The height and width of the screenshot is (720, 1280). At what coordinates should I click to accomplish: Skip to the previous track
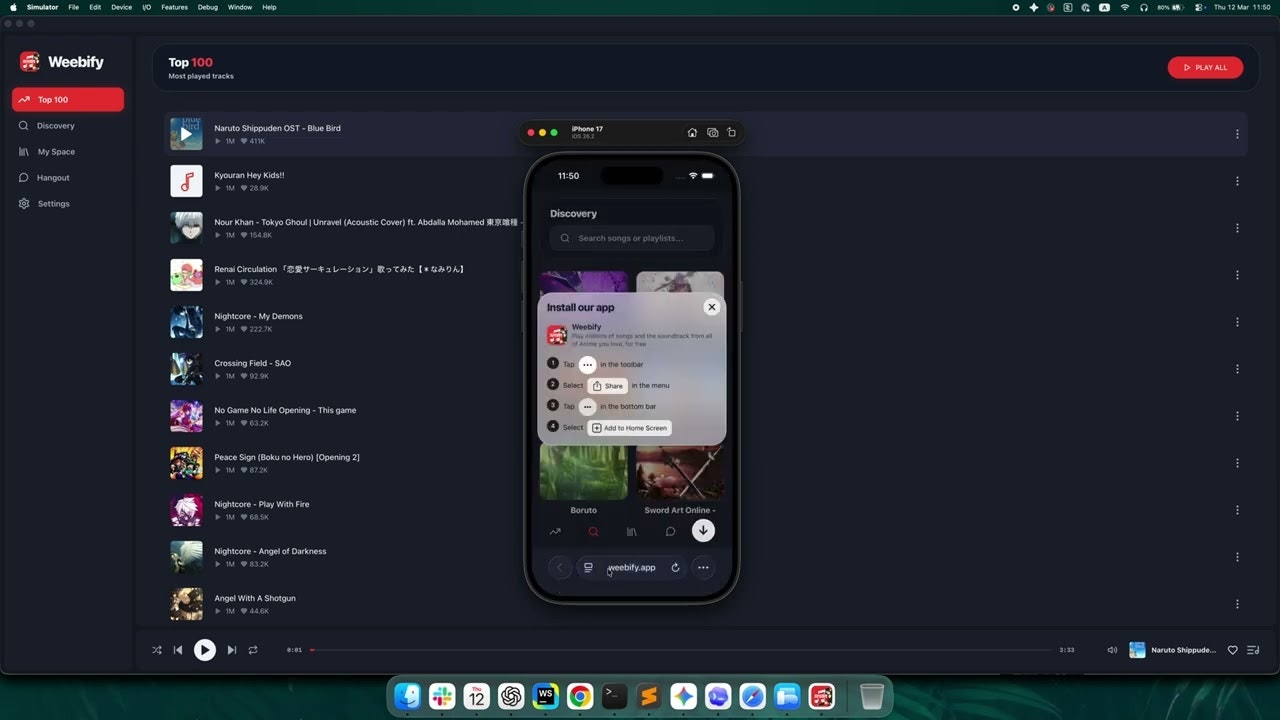click(178, 650)
